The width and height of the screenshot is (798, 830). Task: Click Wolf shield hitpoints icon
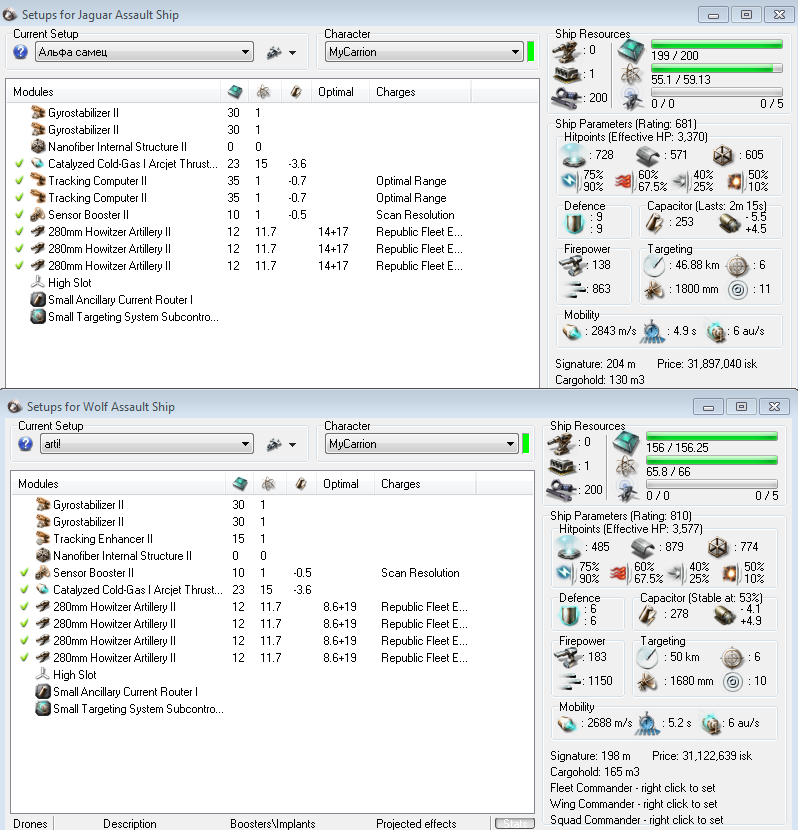pos(569,547)
